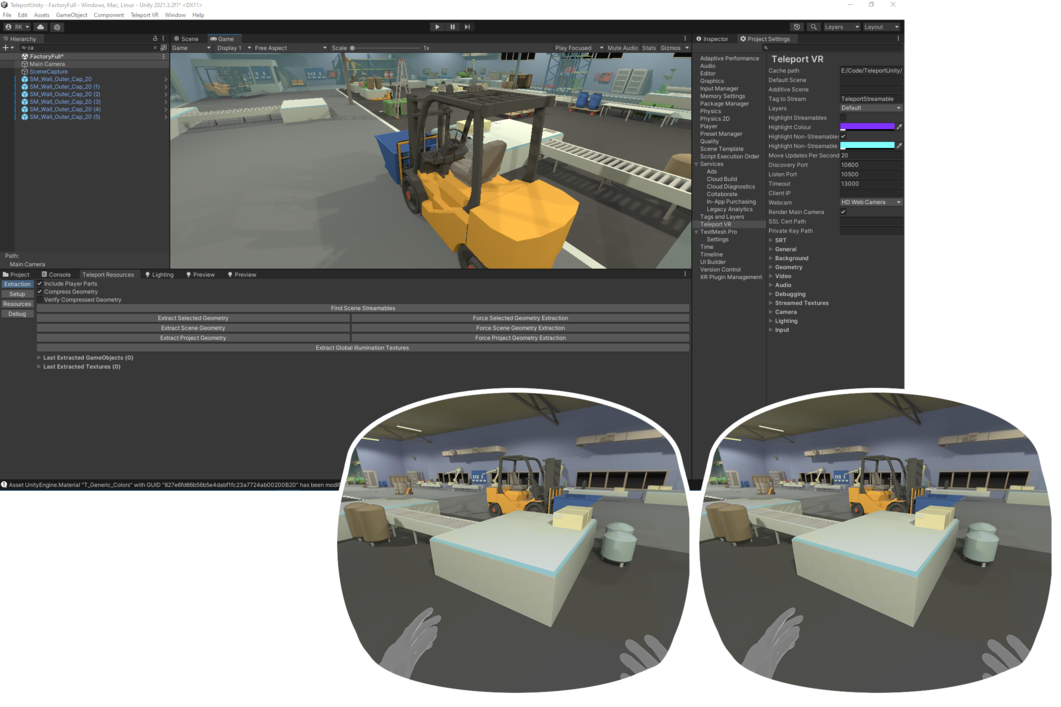
Task: Open the GameObject menu
Action: [x=71, y=15]
